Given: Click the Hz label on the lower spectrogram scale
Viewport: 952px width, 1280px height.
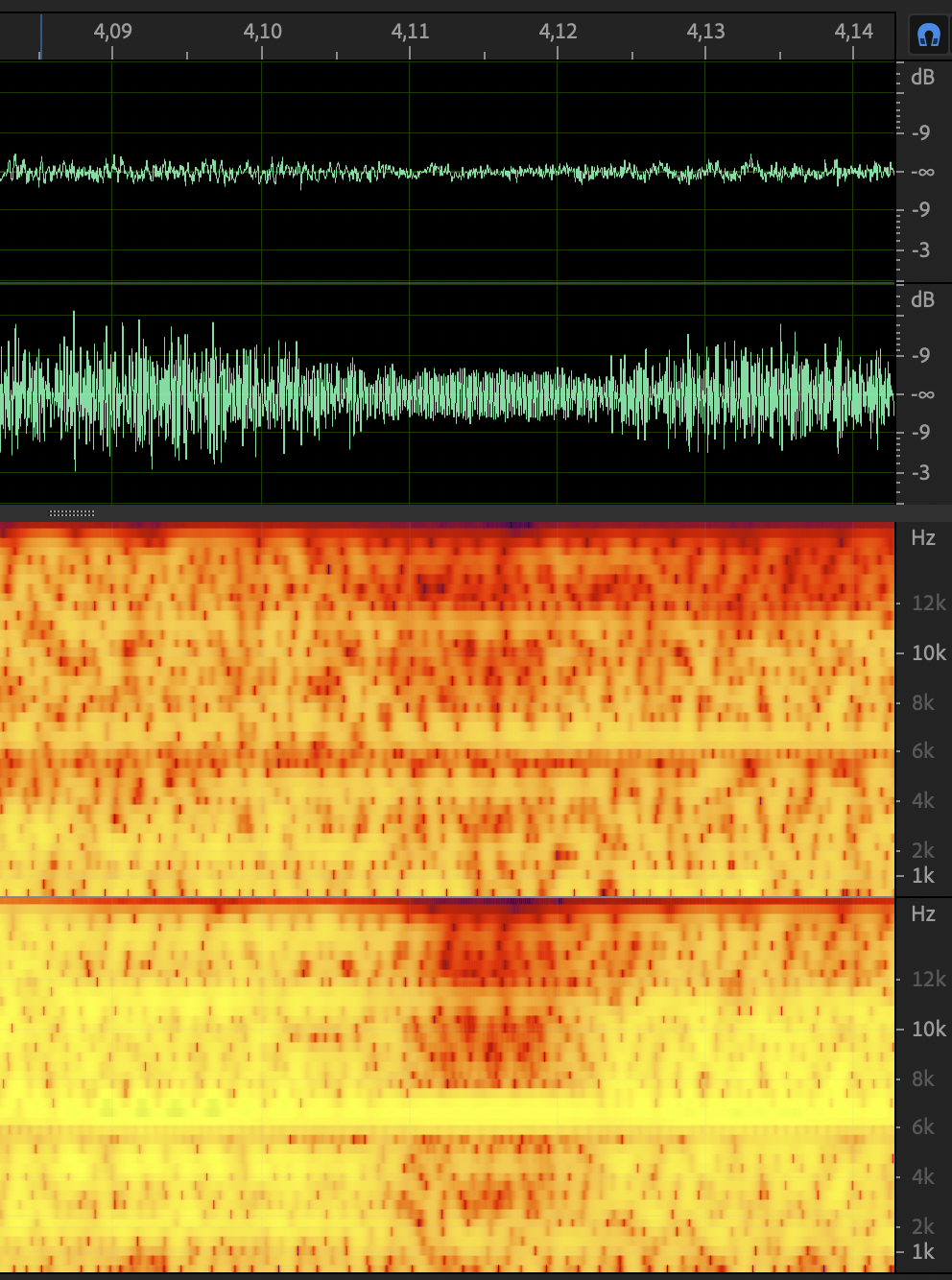Looking at the screenshot, I should coord(922,914).
